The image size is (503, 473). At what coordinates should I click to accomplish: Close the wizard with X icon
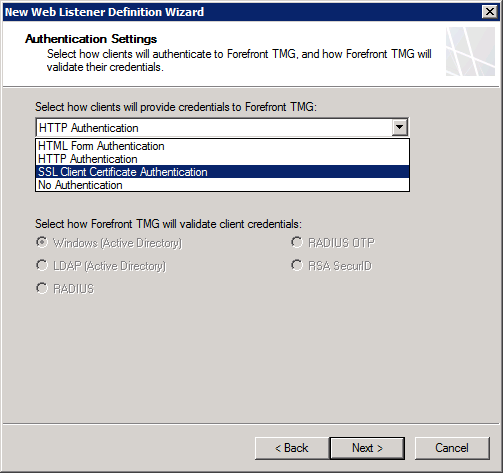pyautogui.click(x=490, y=12)
